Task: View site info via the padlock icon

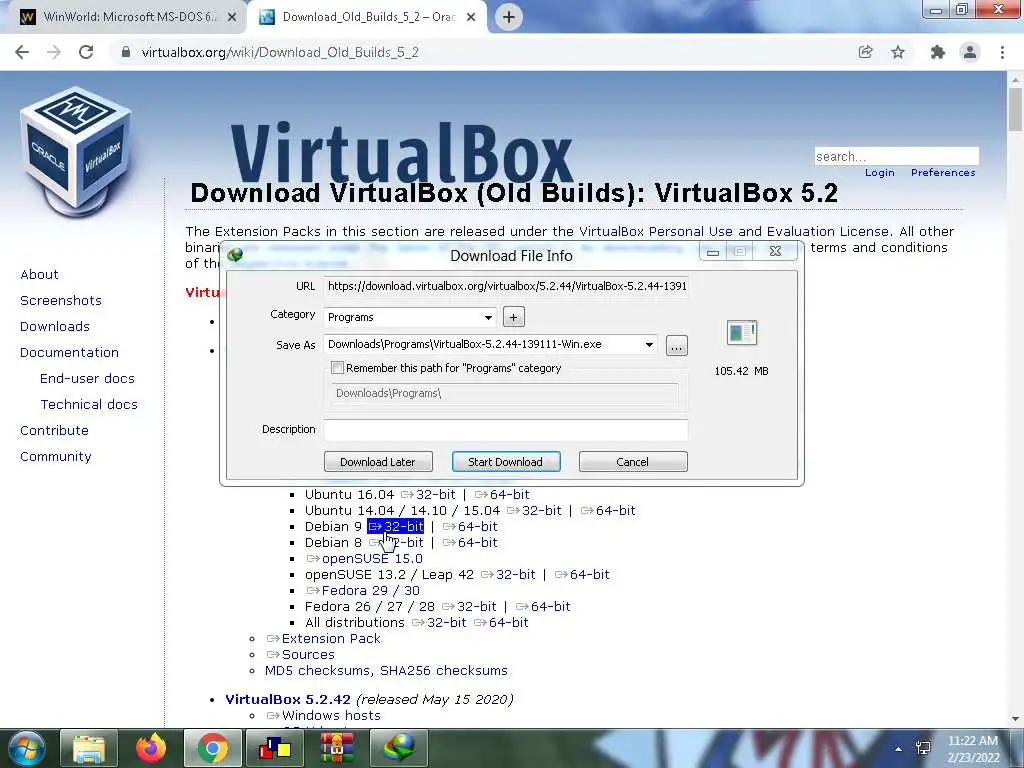Action: coord(126,52)
